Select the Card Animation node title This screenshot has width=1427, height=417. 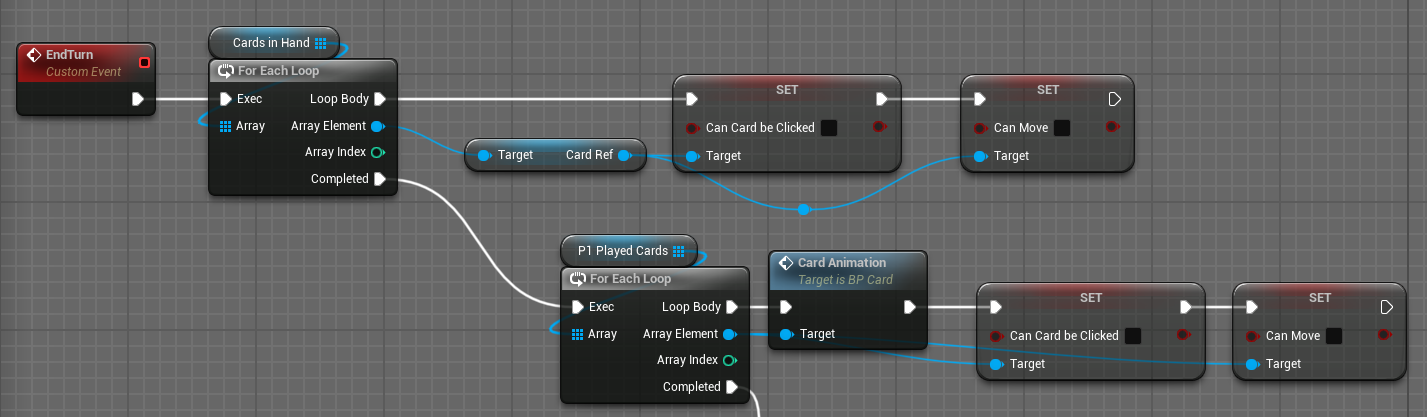point(842,263)
